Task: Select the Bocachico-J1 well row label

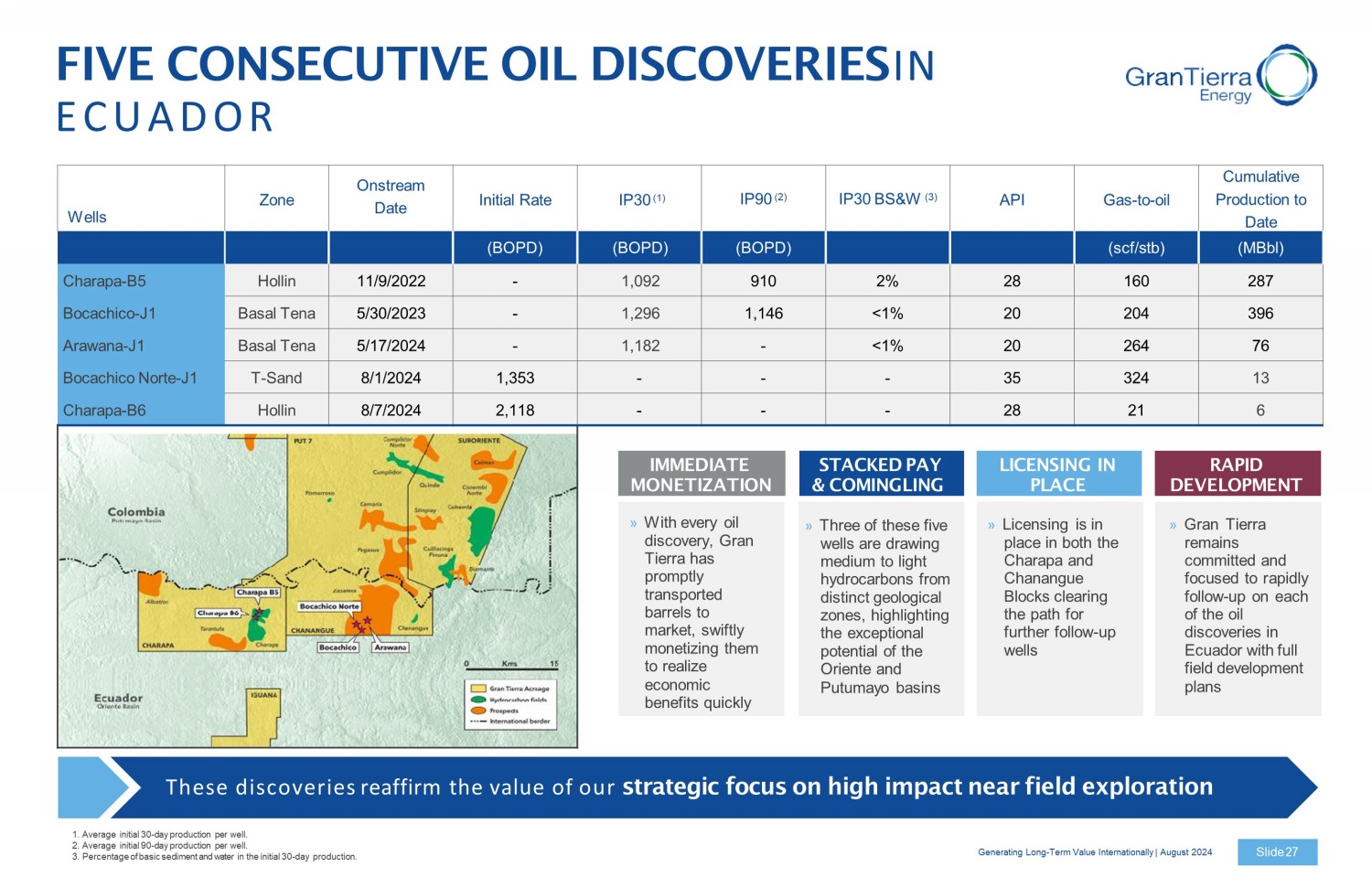Action: click(x=109, y=313)
